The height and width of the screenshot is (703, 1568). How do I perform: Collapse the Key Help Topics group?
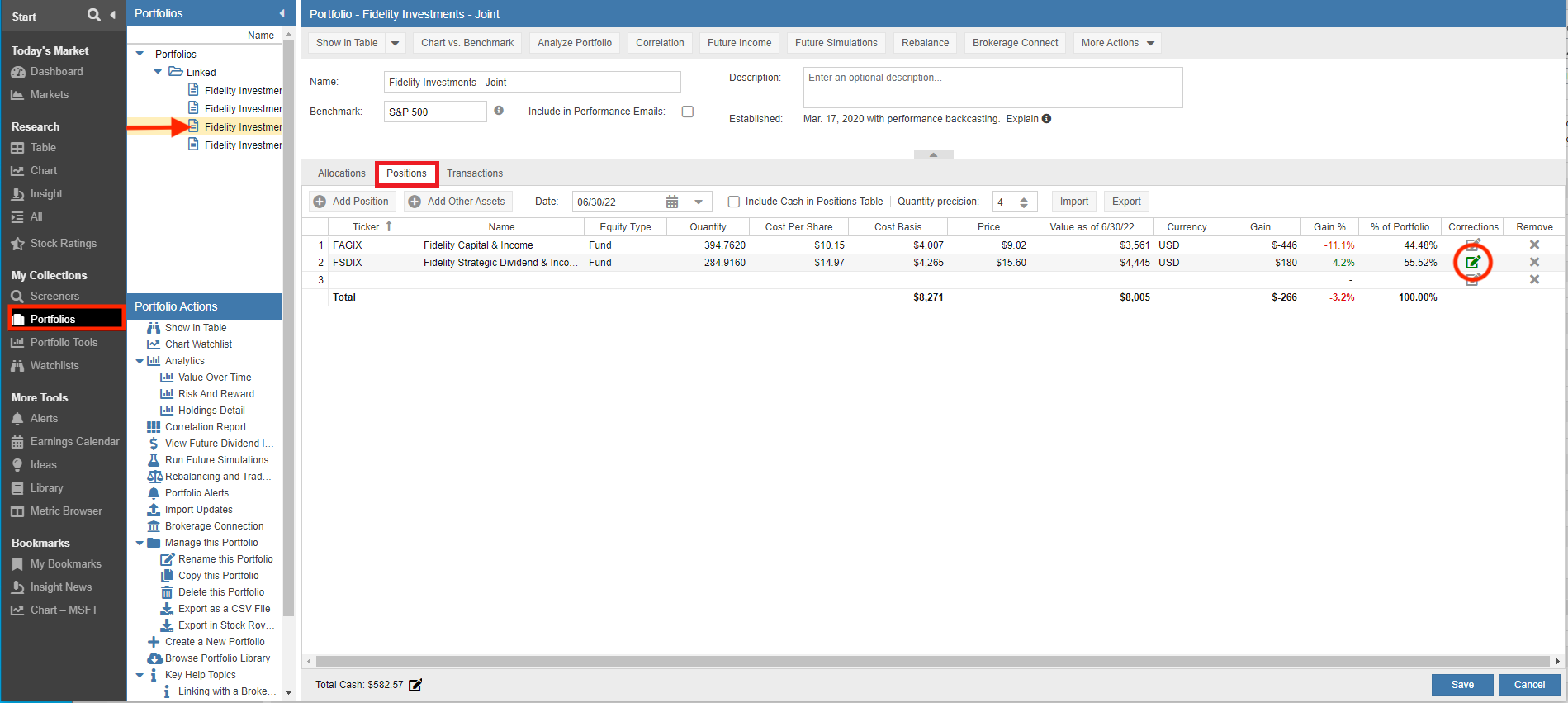[140, 675]
